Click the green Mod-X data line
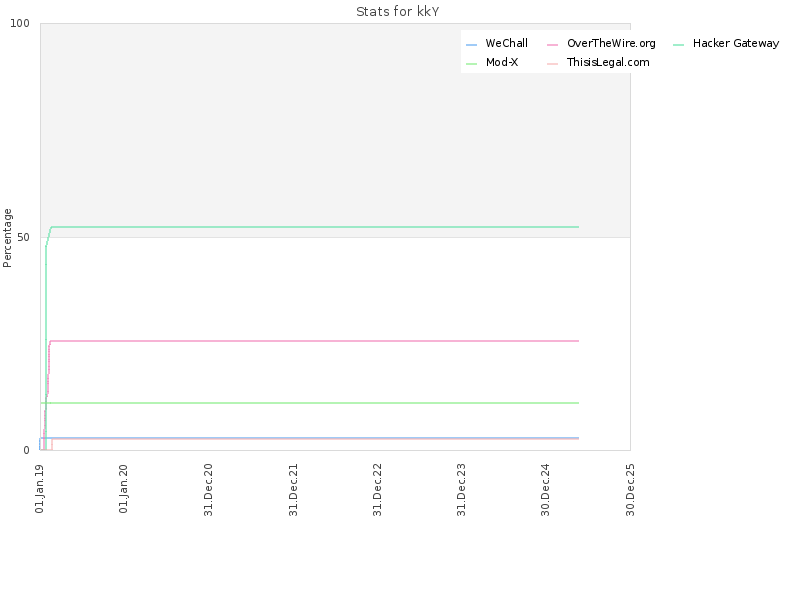Viewport: 800px width, 600px height. (310, 403)
